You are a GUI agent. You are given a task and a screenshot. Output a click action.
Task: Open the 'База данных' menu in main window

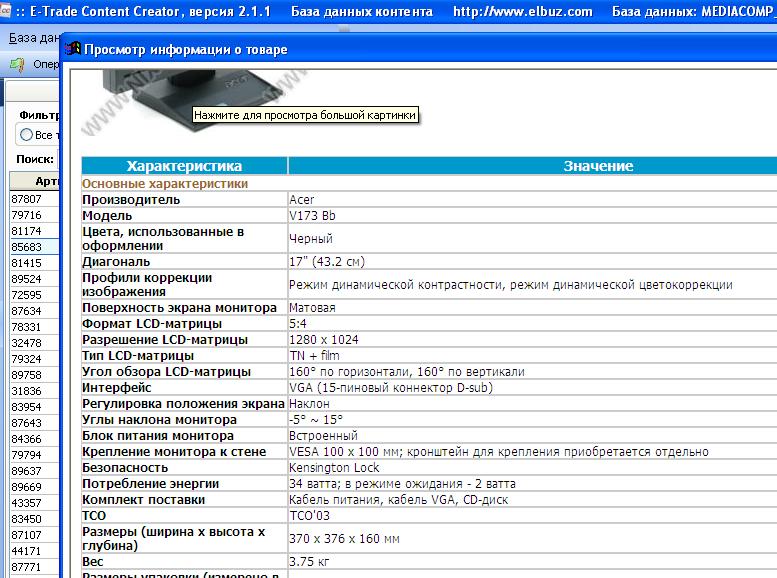[x=34, y=38]
